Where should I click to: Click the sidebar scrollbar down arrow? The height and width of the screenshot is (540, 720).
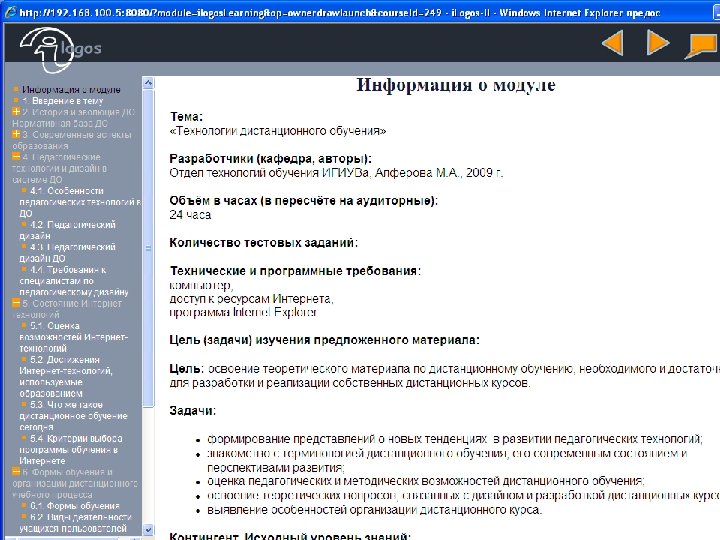(148, 529)
